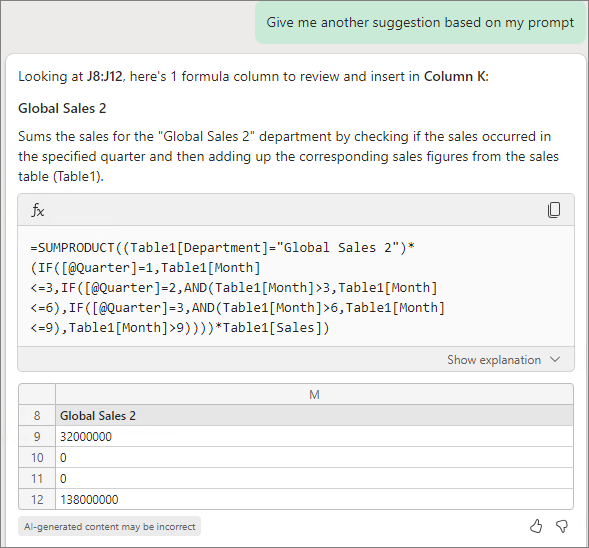589x548 pixels.
Task: Click inside the SUMPRODUCT formula code block
Action: pos(296,287)
